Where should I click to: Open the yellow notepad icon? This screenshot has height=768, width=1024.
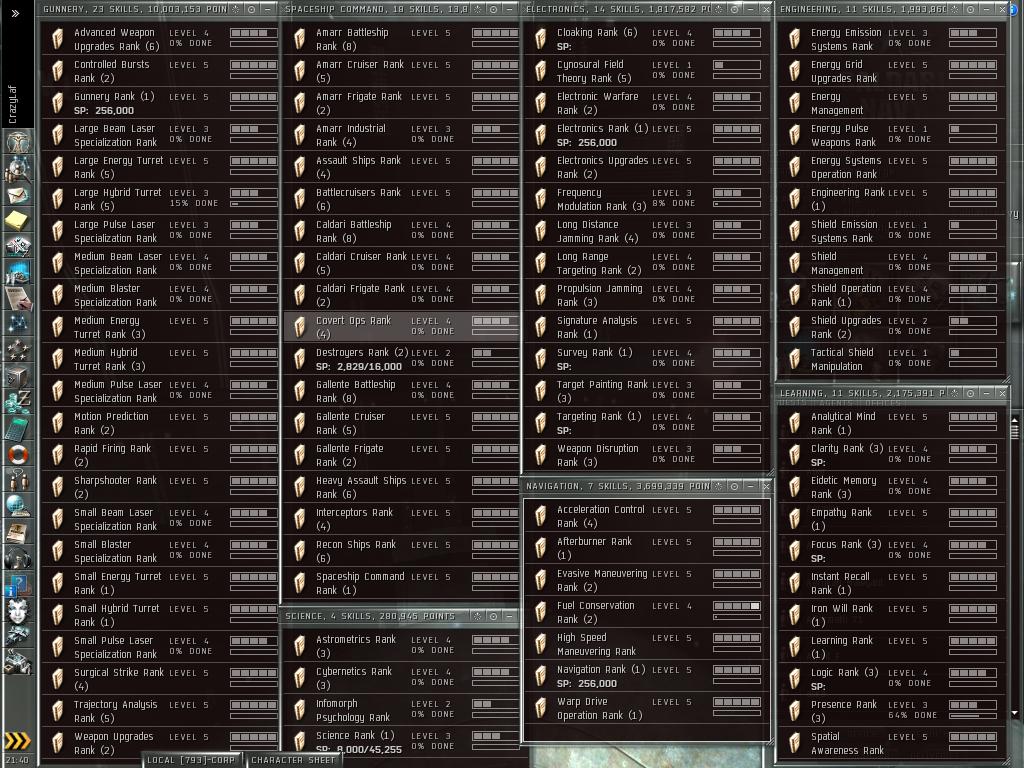pyautogui.click(x=18, y=220)
